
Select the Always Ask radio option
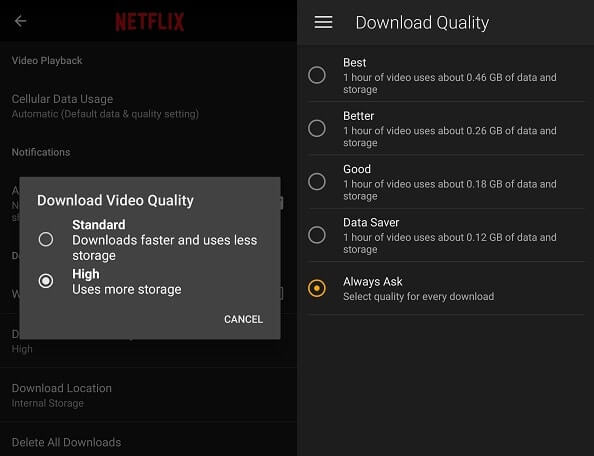pos(317,288)
